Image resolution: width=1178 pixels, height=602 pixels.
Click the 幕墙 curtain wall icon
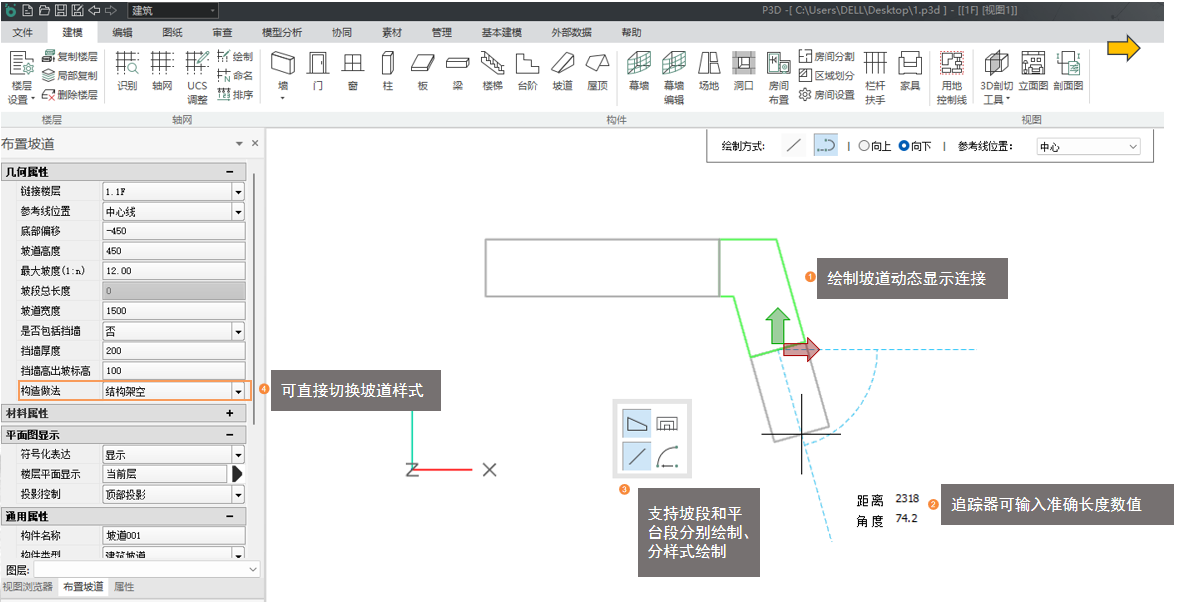click(x=639, y=71)
